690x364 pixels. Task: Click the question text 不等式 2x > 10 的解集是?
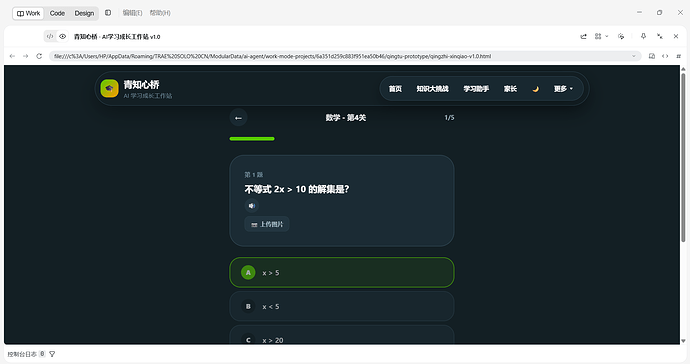[x=297, y=189]
